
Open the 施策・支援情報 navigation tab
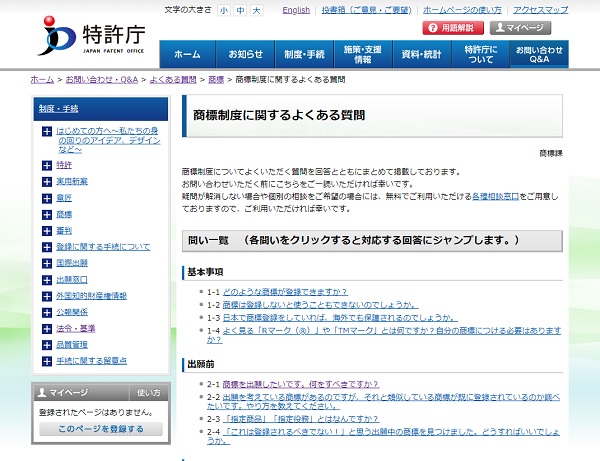363,54
